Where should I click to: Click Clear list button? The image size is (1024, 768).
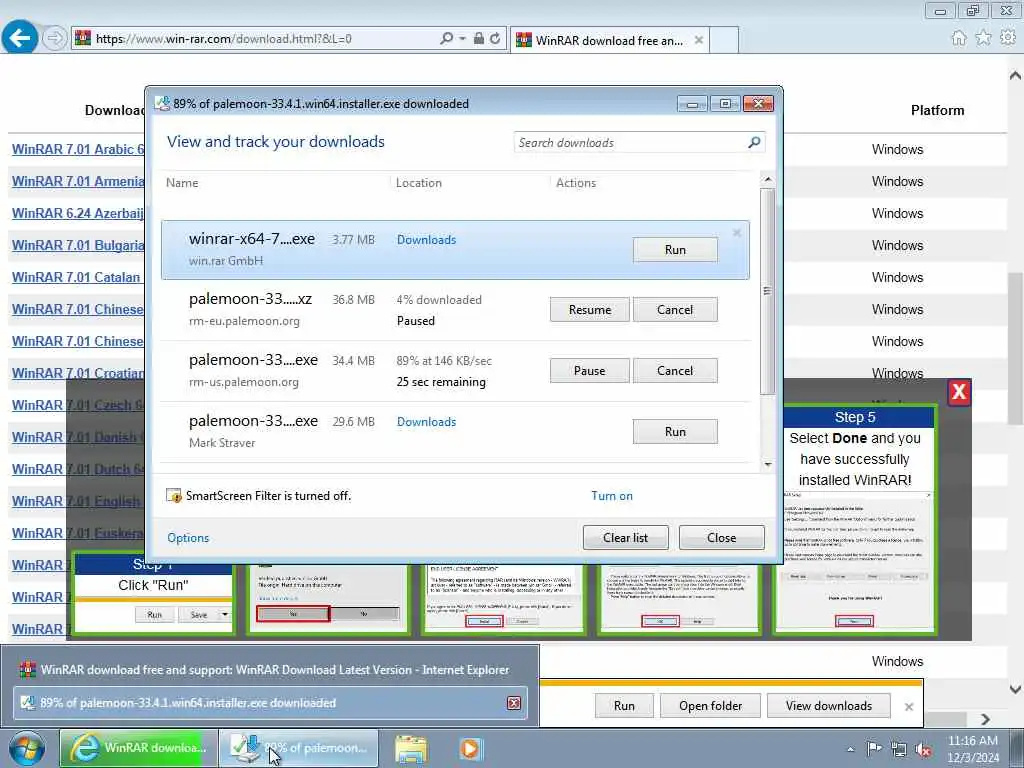pyautogui.click(x=626, y=537)
